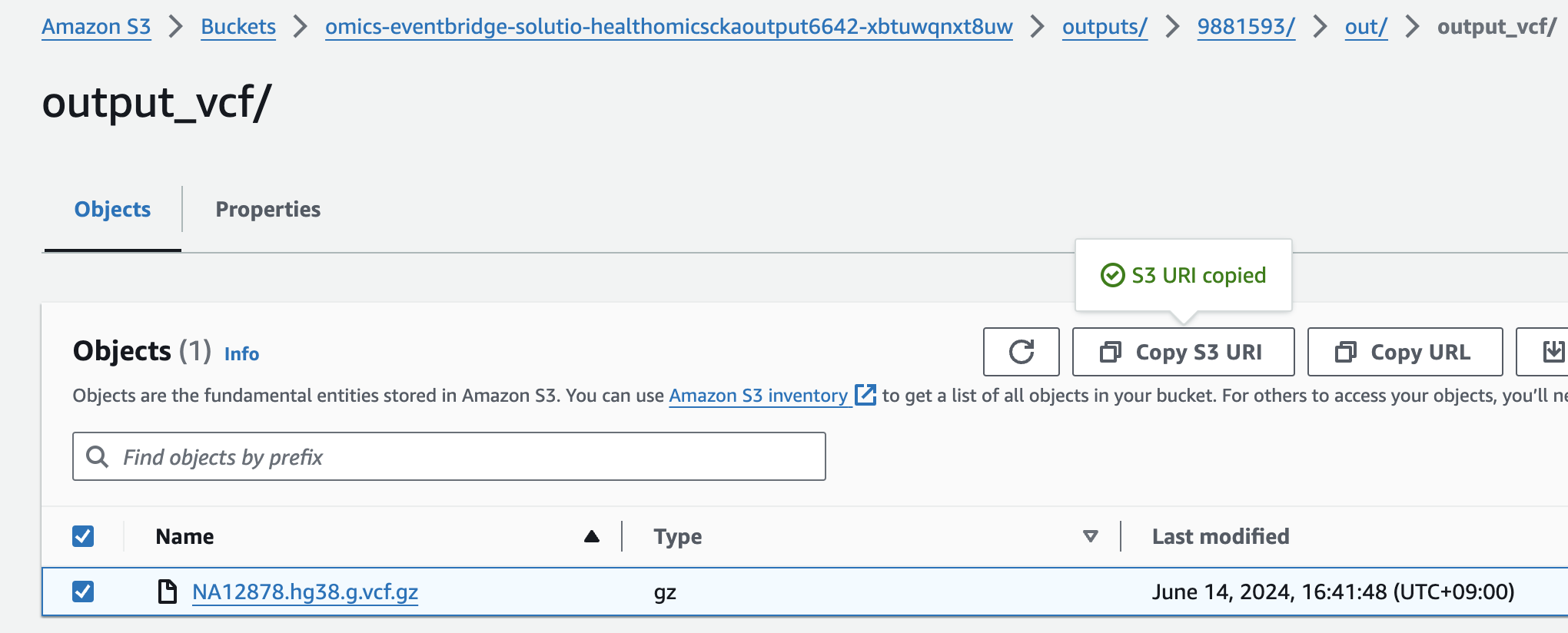Open the Amazon S3 inventory link
This screenshot has width=1568, height=633.
pyautogui.click(x=758, y=395)
